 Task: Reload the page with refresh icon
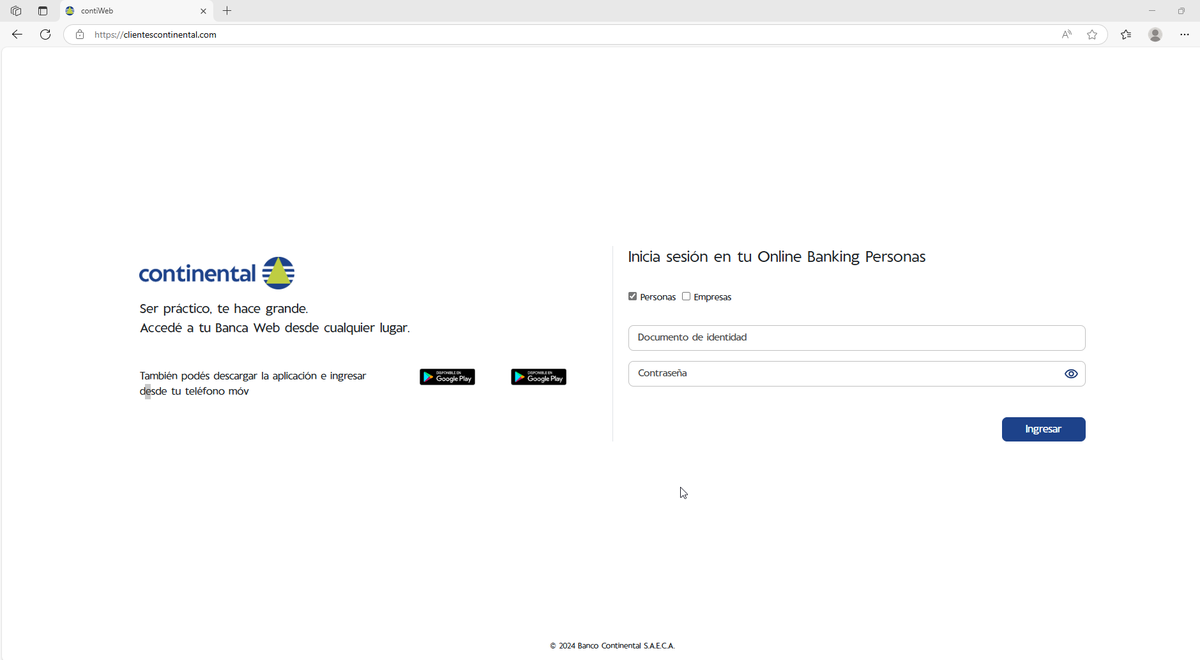tap(45, 34)
